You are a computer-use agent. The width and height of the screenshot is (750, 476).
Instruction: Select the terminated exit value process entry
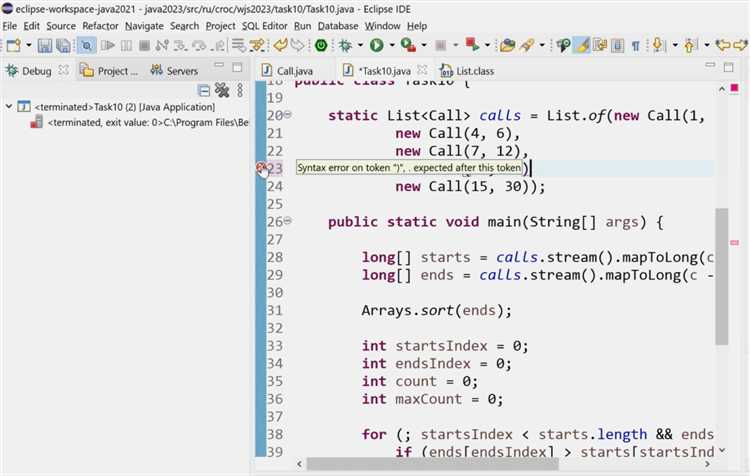tap(140, 123)
